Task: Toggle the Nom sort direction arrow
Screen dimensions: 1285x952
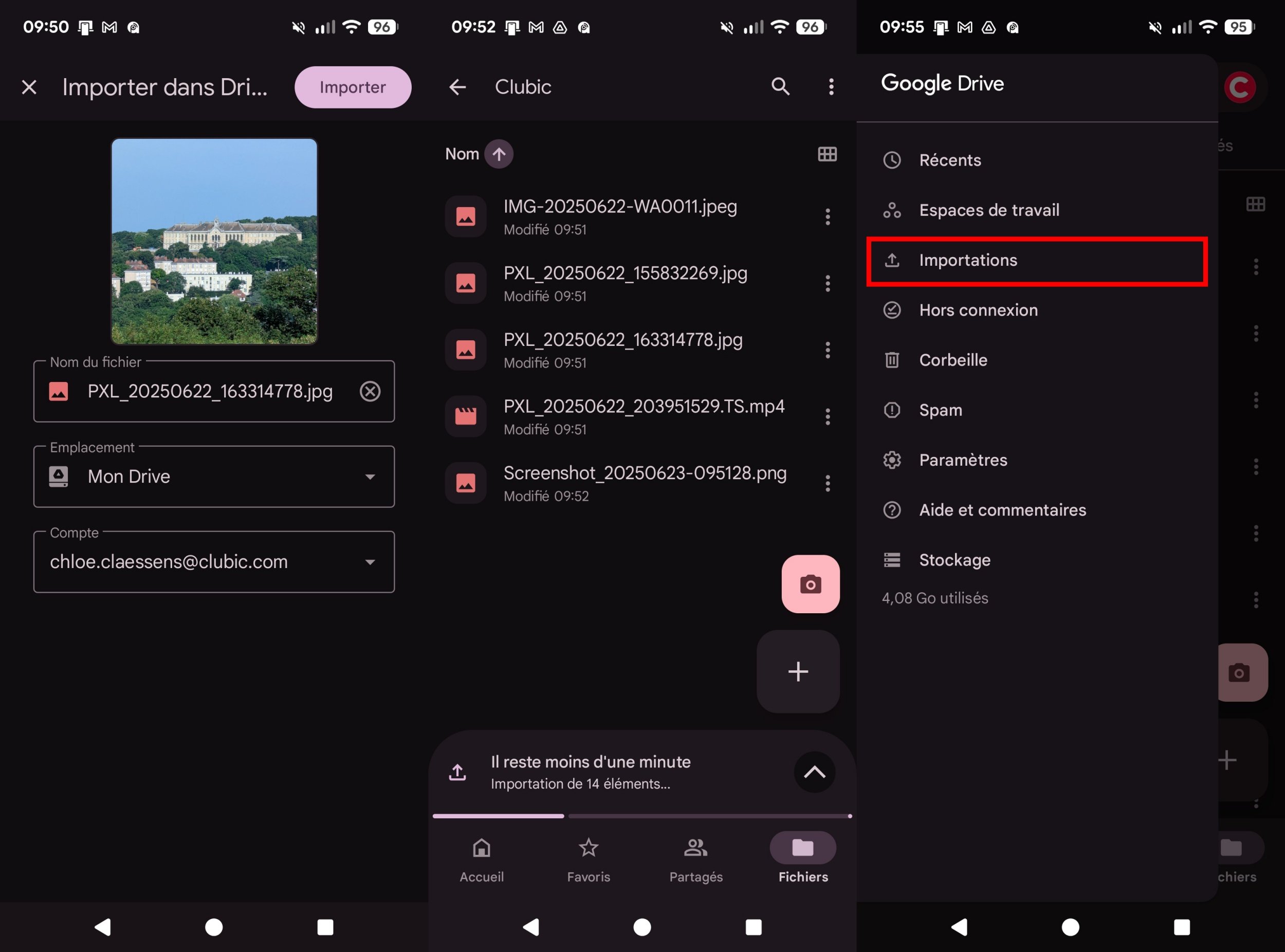Action: [498, 153]
